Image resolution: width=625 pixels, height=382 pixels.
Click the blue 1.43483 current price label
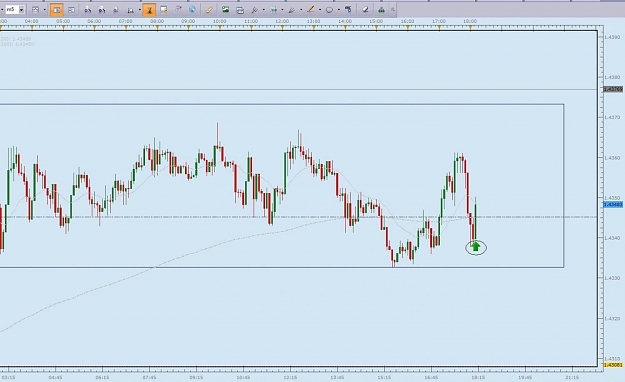click(x=613, y=205)
